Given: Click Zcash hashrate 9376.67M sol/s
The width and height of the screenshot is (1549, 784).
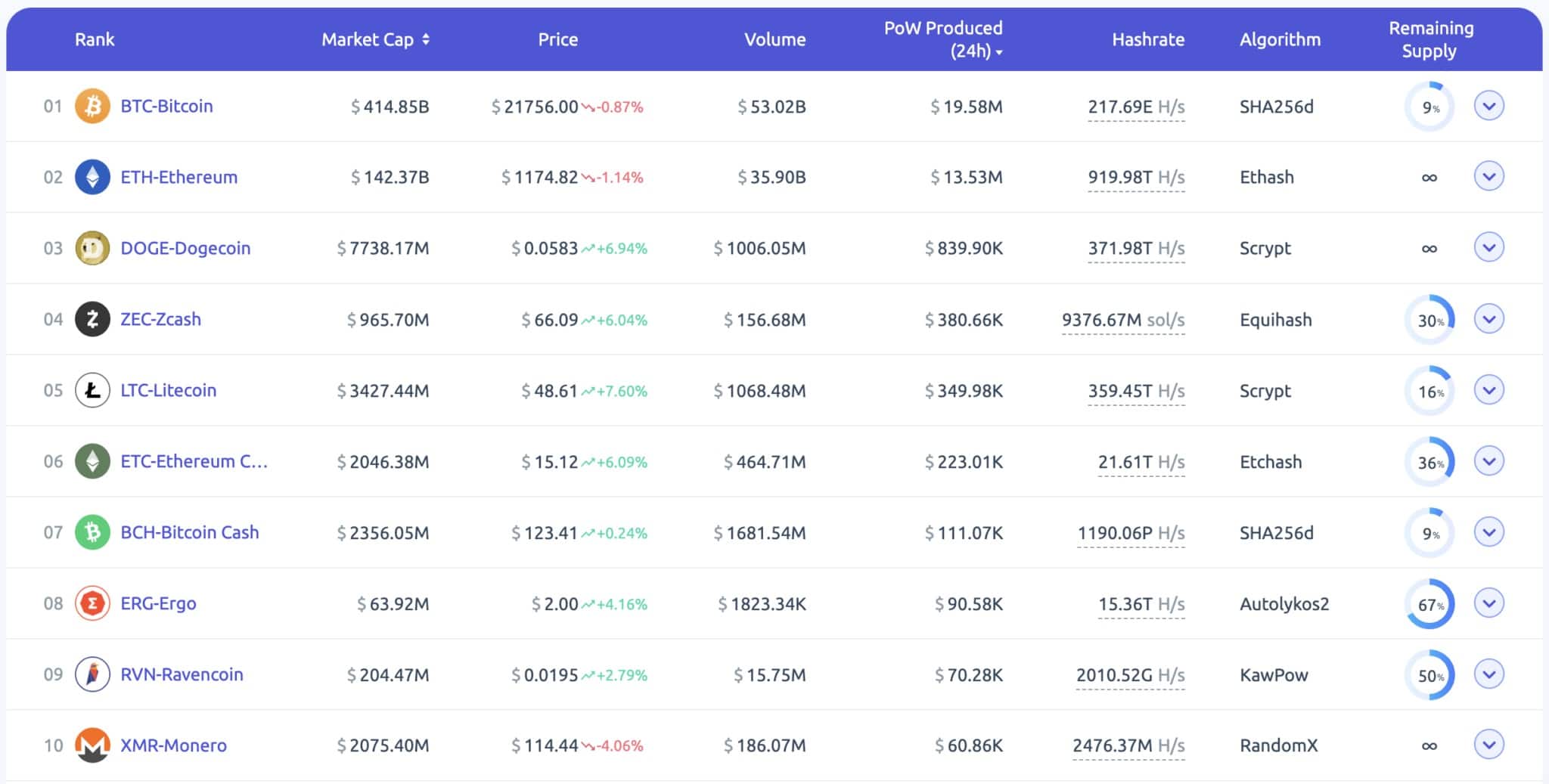Looking at the screenshot, I should (1123, 321).
